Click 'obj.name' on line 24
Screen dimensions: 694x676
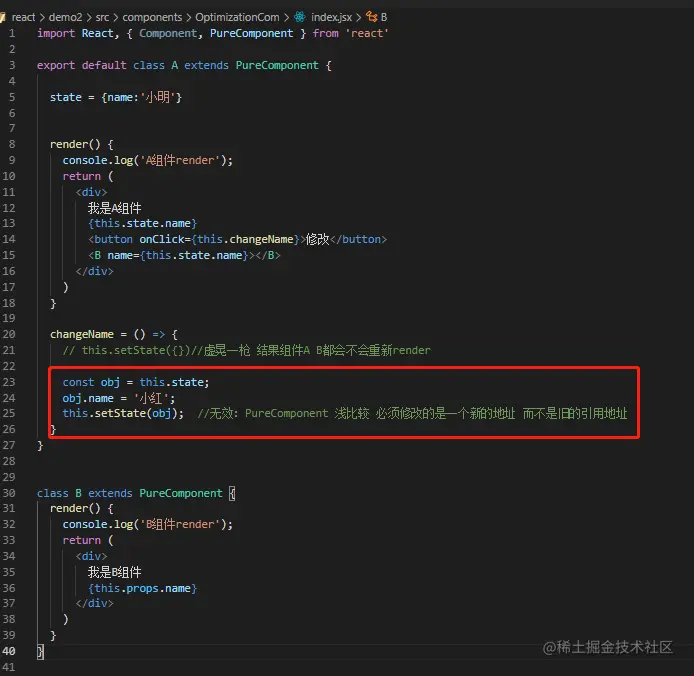tap(88, 398)
